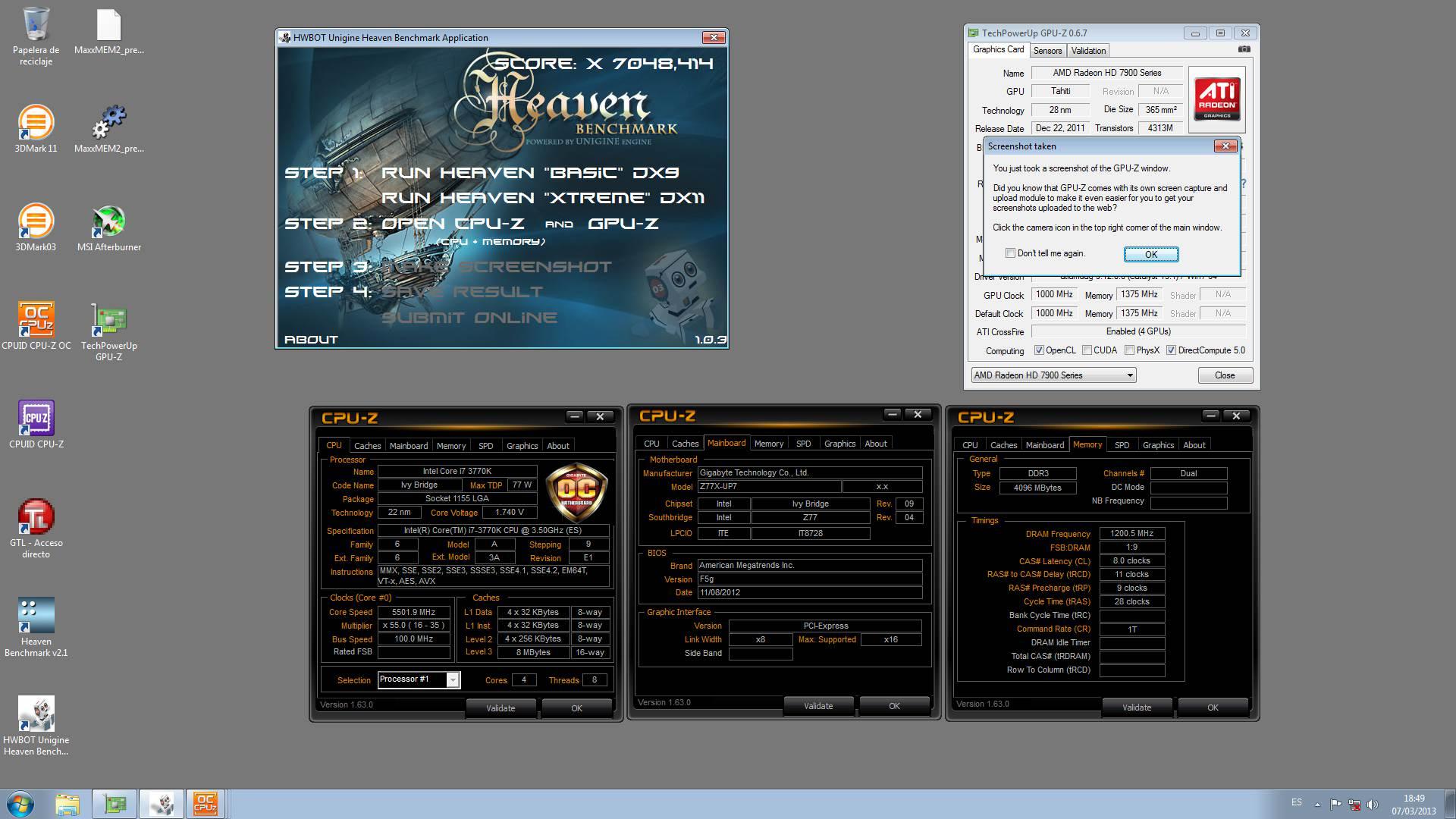Select the Graphics Card tab in GPU-Z
Viewport: 1456px width, 819px height.
tap(998, 50)
